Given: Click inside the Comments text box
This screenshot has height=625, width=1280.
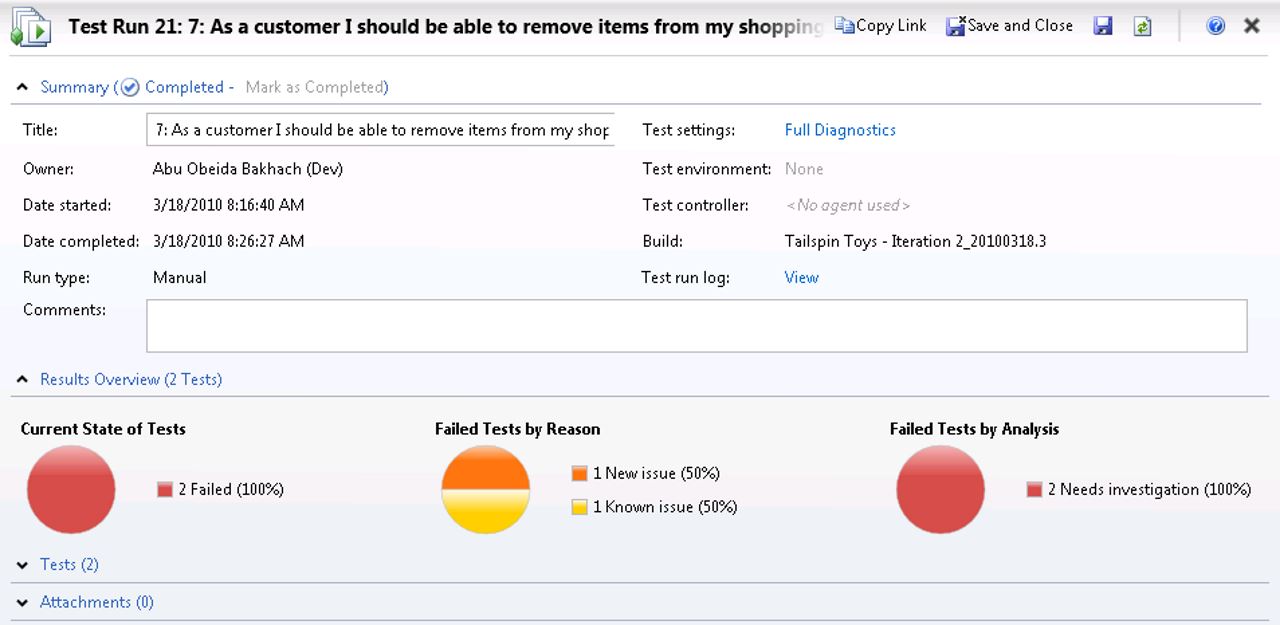Looking at the screenshot, I should (x=696, y=326).
